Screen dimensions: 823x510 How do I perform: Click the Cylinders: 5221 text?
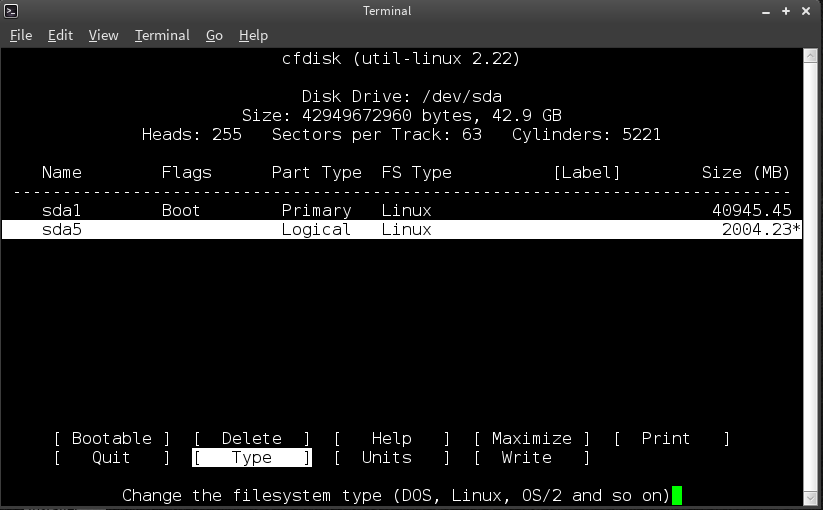(586, 135)
